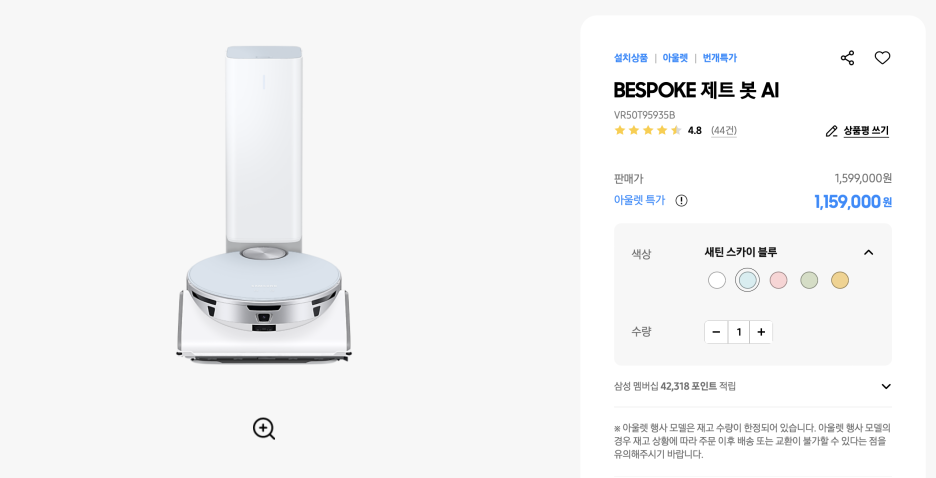The width and height of the screenshot is (936, 478).
Task: Open the magnifier zoom icon below product image
Action: pos(264,428)
